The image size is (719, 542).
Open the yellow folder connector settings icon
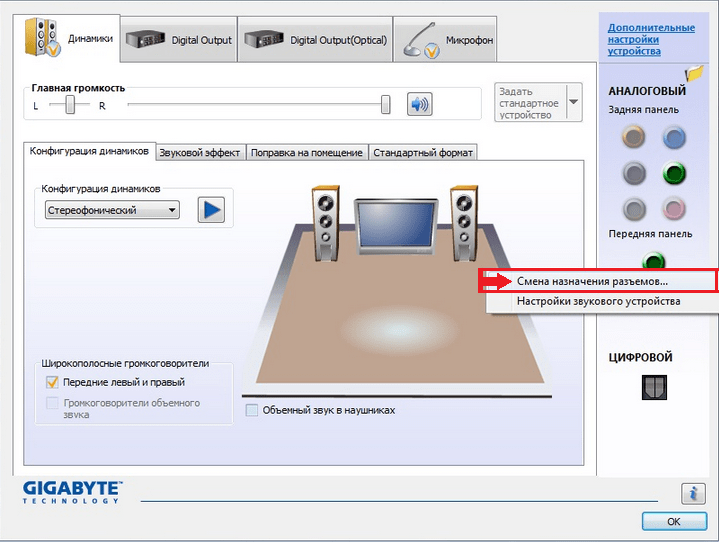point(694,73)
